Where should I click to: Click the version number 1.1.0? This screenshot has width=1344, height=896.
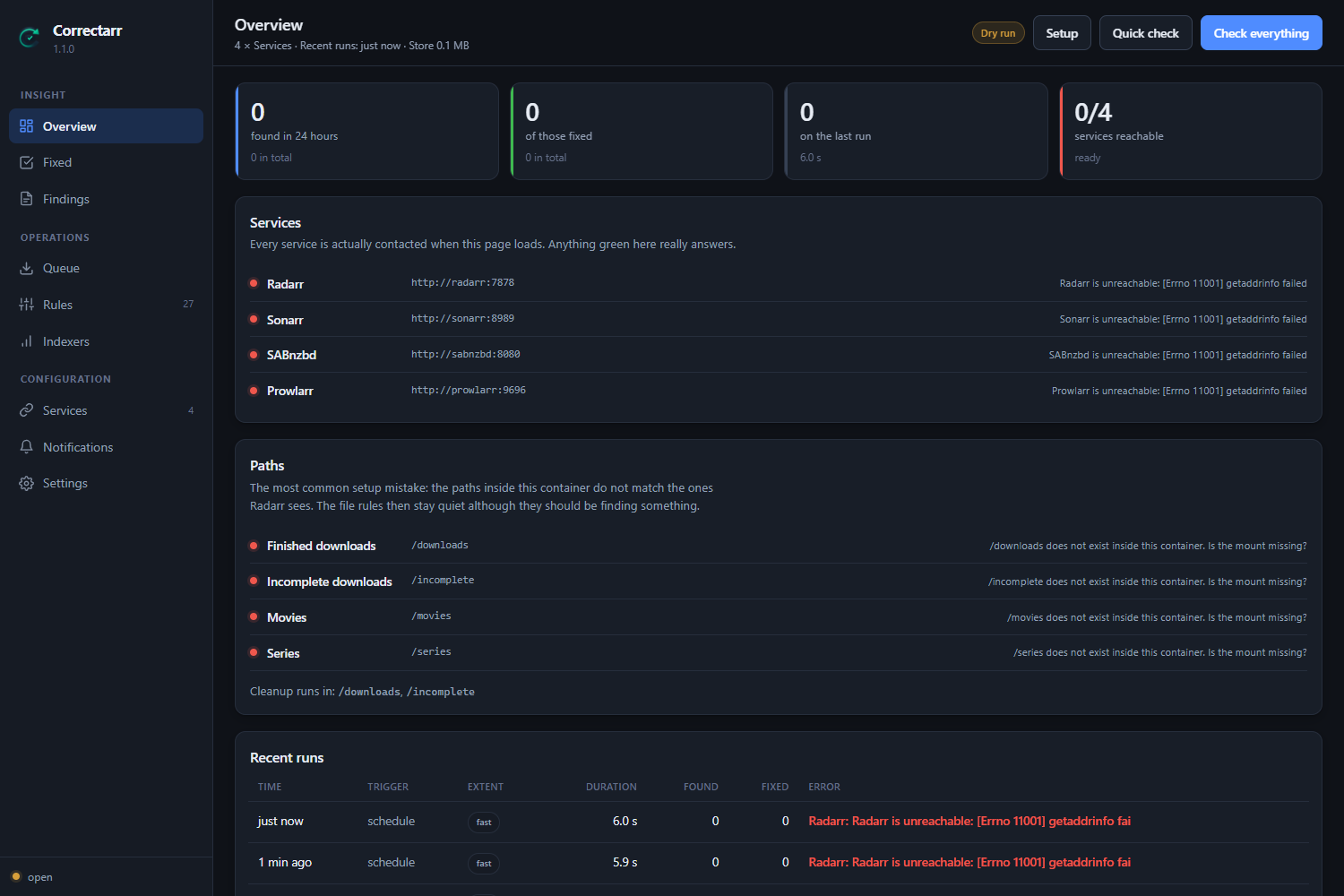(x=64, y=49)
